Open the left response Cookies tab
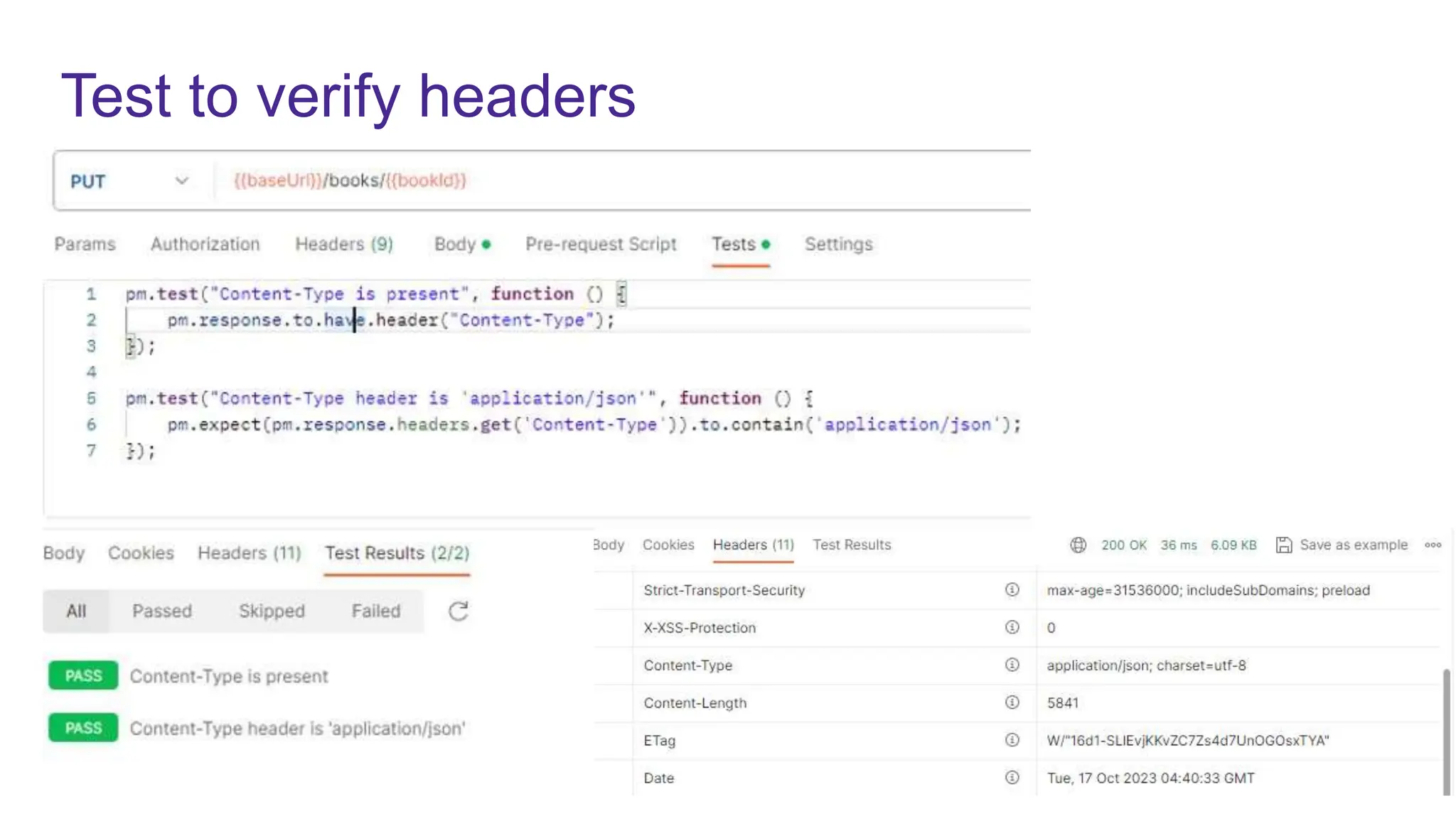The height and width of the screenshot is (819, 1456). click(141, 552)
